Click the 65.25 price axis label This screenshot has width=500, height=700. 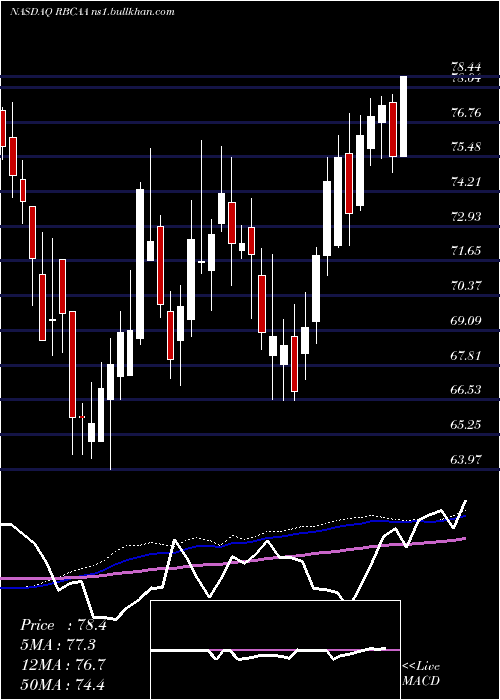466,425
